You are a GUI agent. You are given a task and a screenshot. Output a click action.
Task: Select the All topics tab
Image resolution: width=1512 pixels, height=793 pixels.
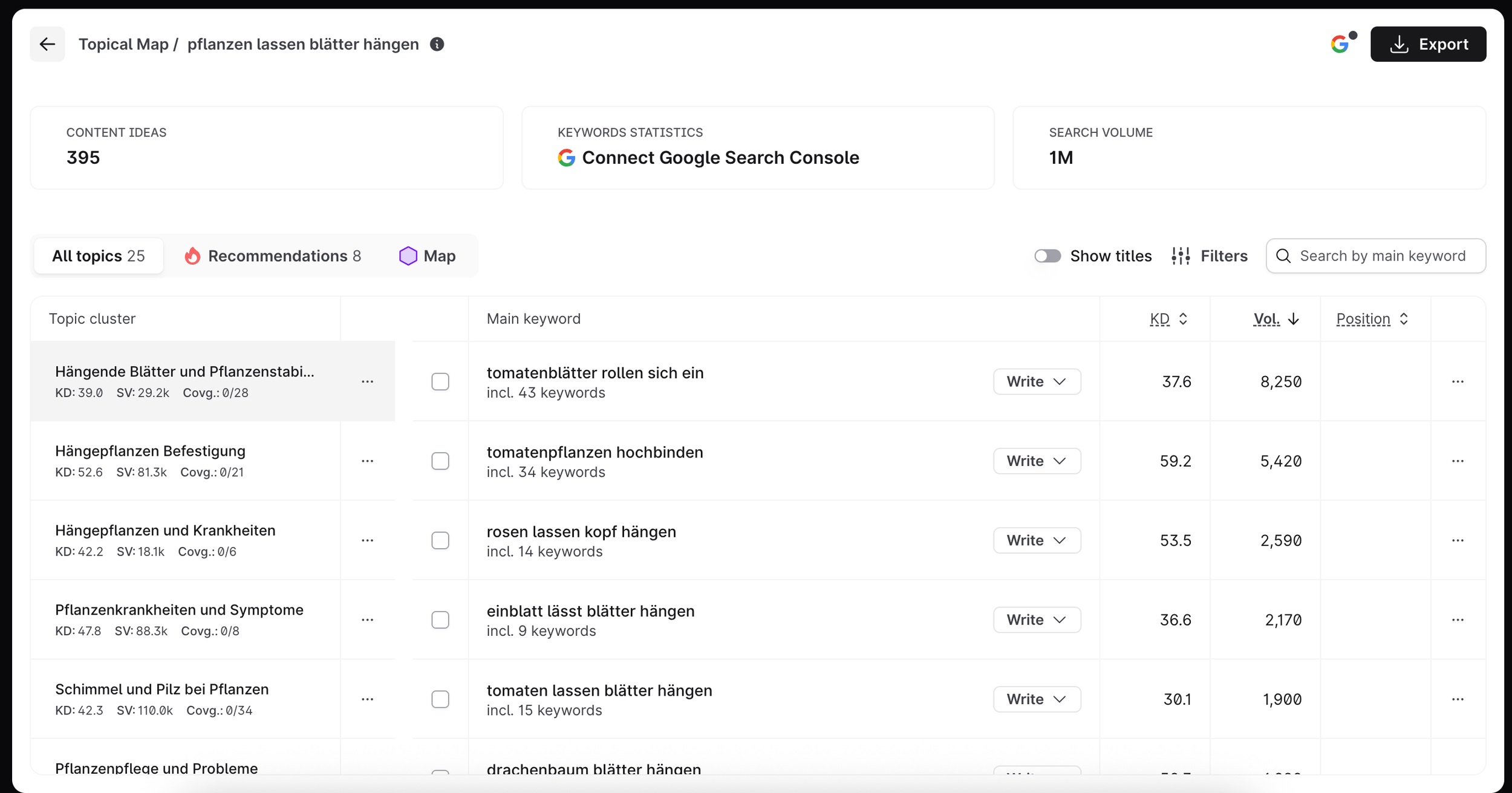tap(99, 256)
